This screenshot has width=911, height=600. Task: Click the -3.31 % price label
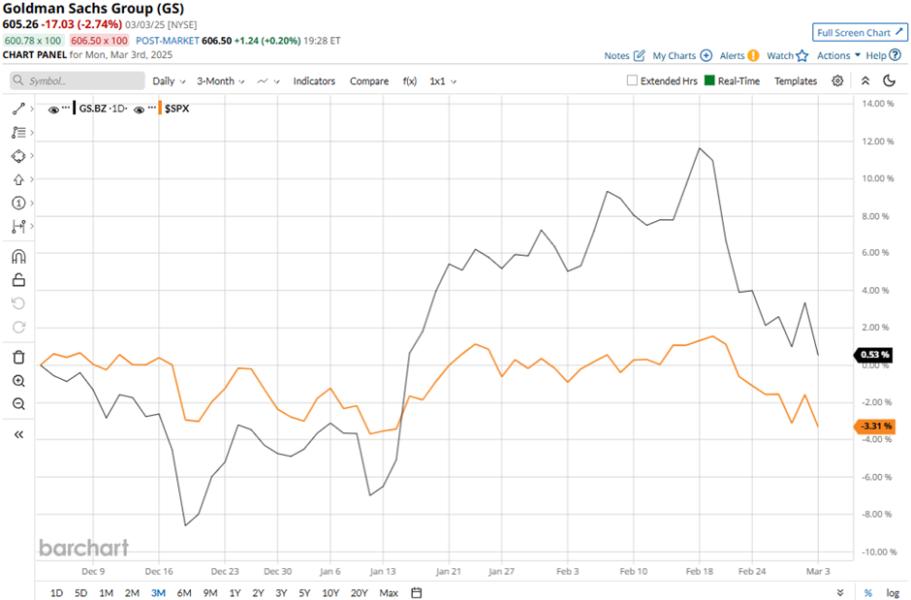pos(873,426)
